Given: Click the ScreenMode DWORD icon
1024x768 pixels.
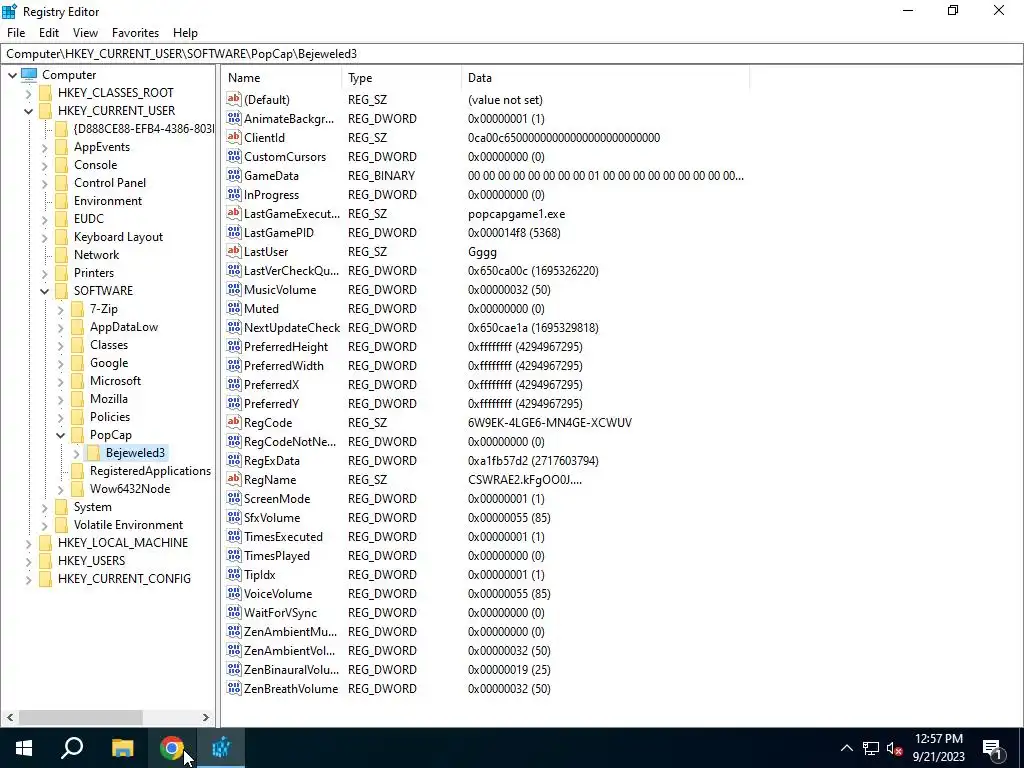Looking at the screenshot, I should tap(234, 498).
